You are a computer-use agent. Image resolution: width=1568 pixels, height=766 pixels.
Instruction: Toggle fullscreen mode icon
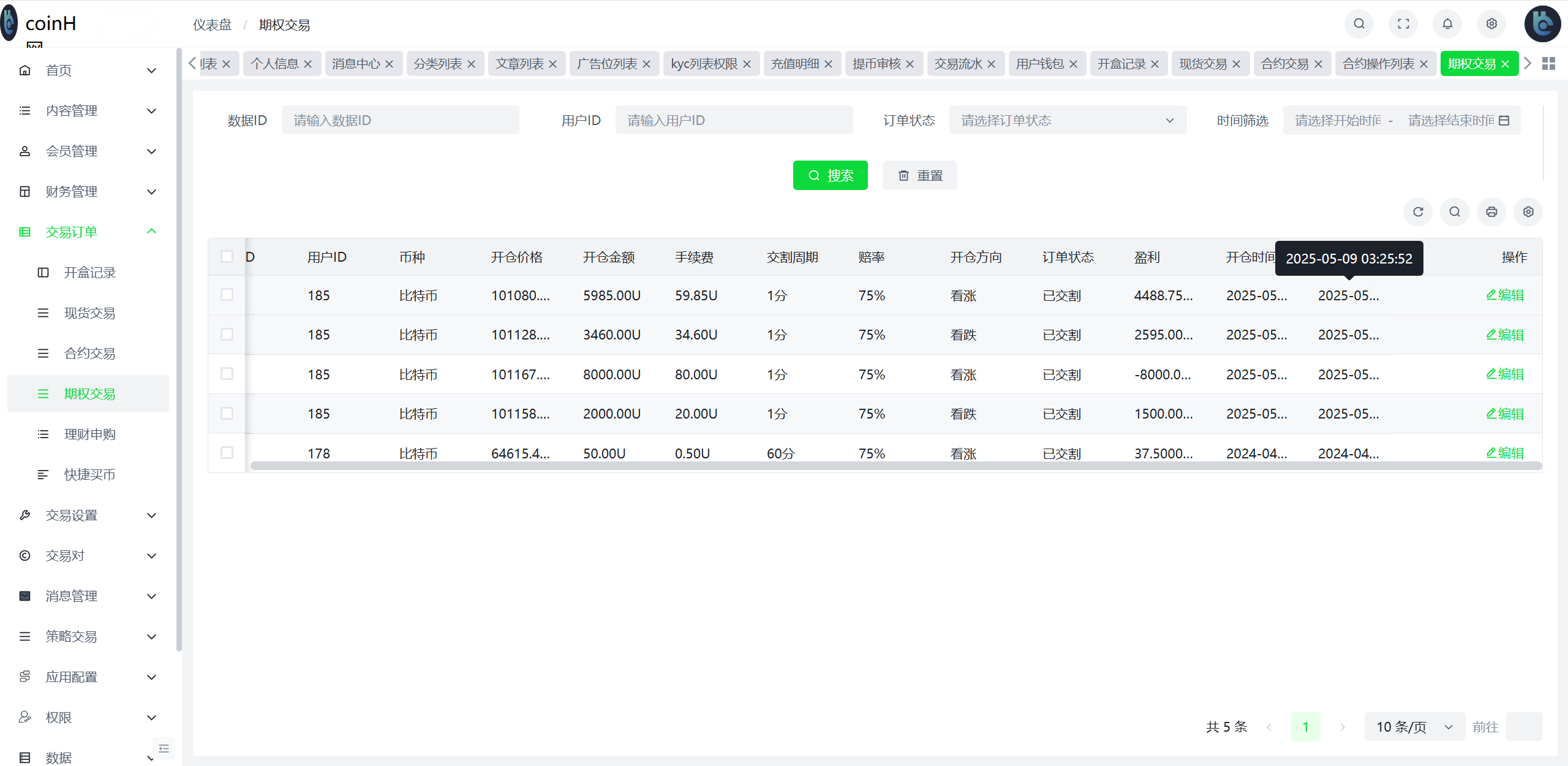[1403, 24]
